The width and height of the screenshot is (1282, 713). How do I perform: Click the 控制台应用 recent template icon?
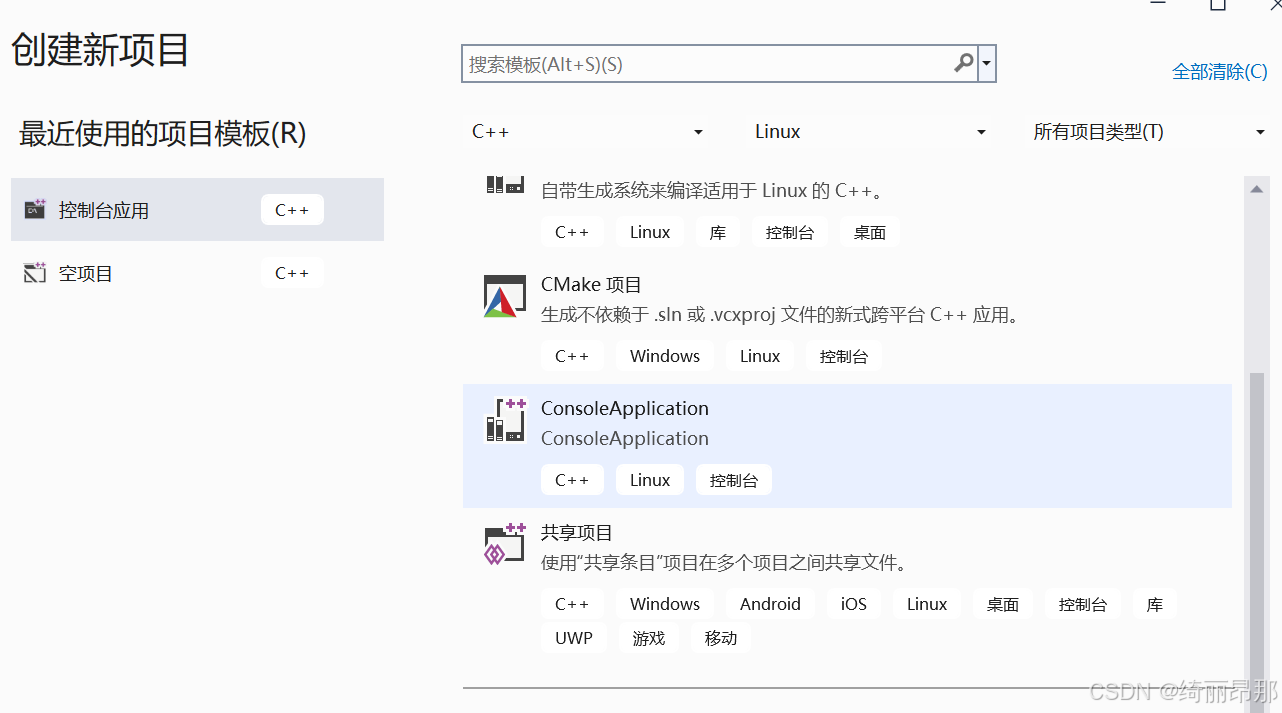[35, 210]
